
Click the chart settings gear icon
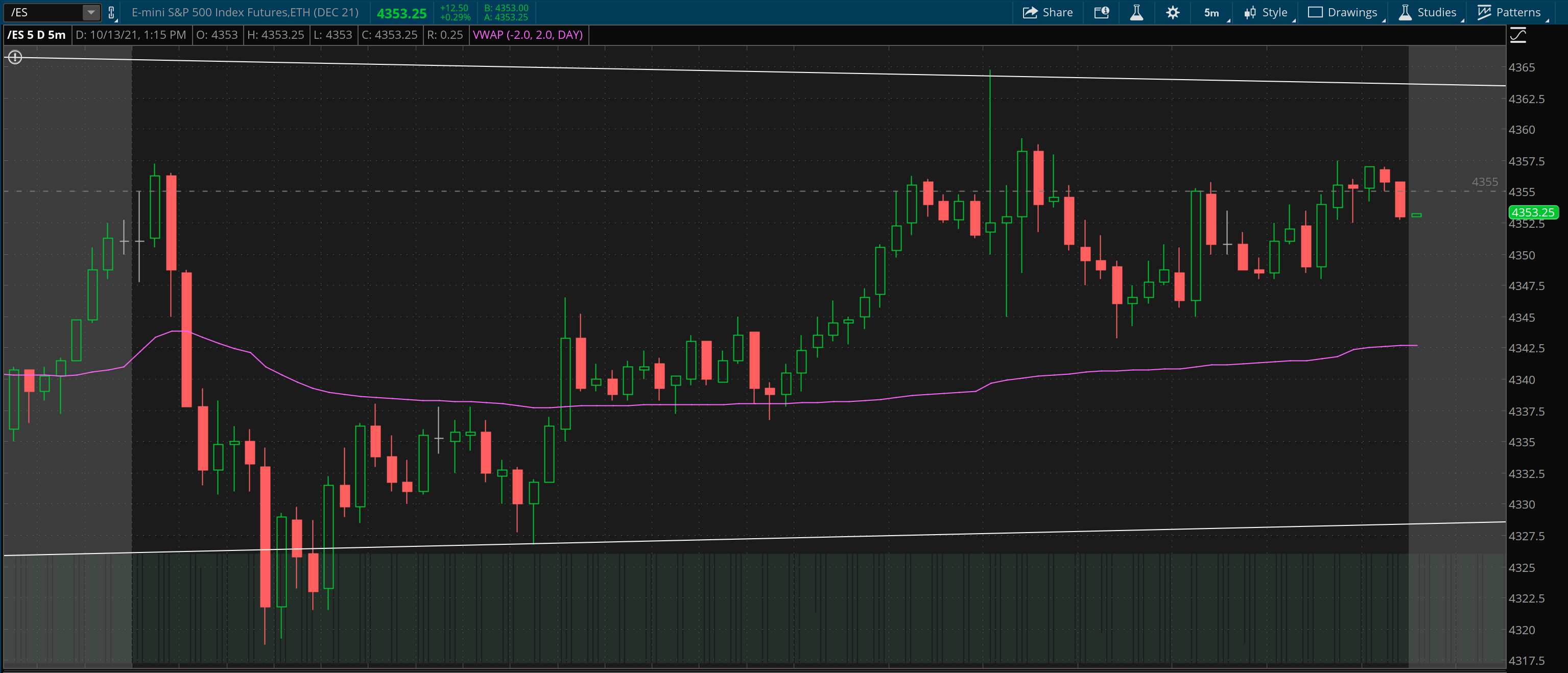(1172, 12)
